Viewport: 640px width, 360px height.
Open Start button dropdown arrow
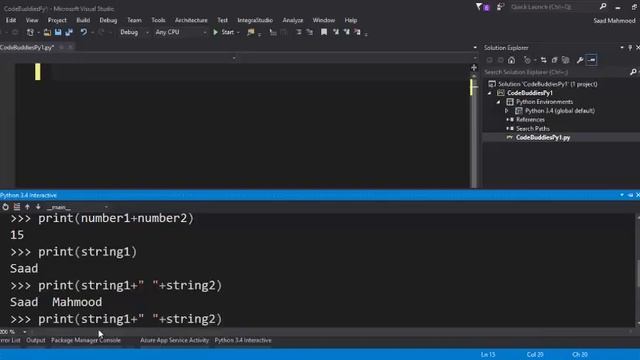coord(238,32)
